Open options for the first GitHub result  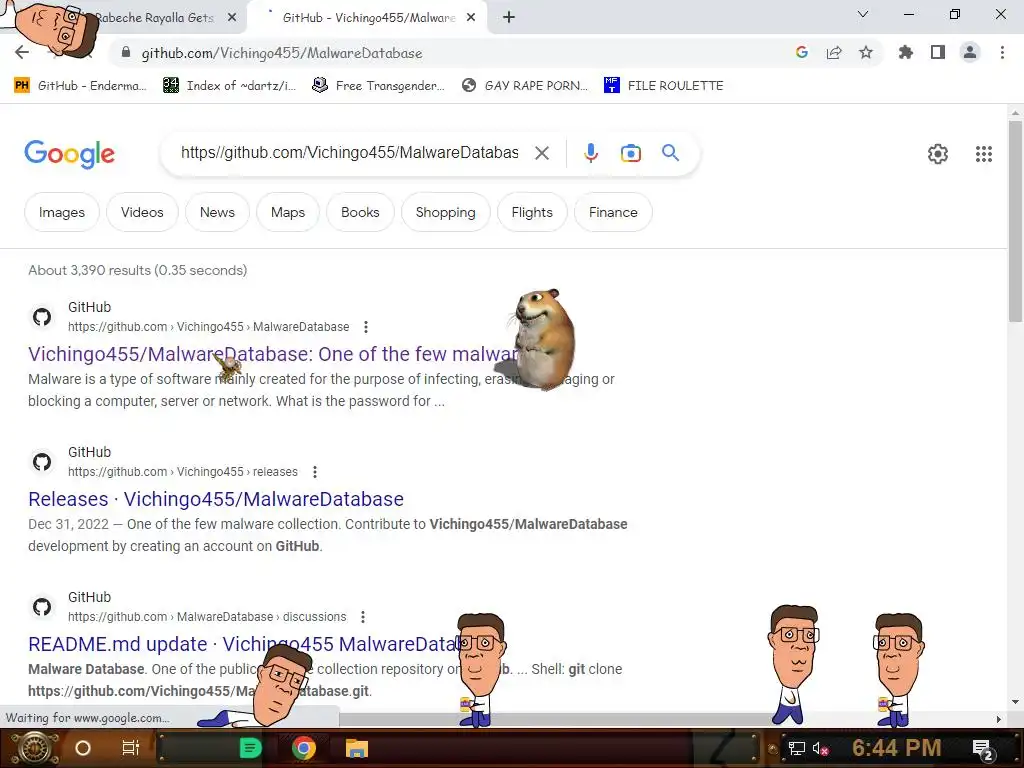(366, 327)
